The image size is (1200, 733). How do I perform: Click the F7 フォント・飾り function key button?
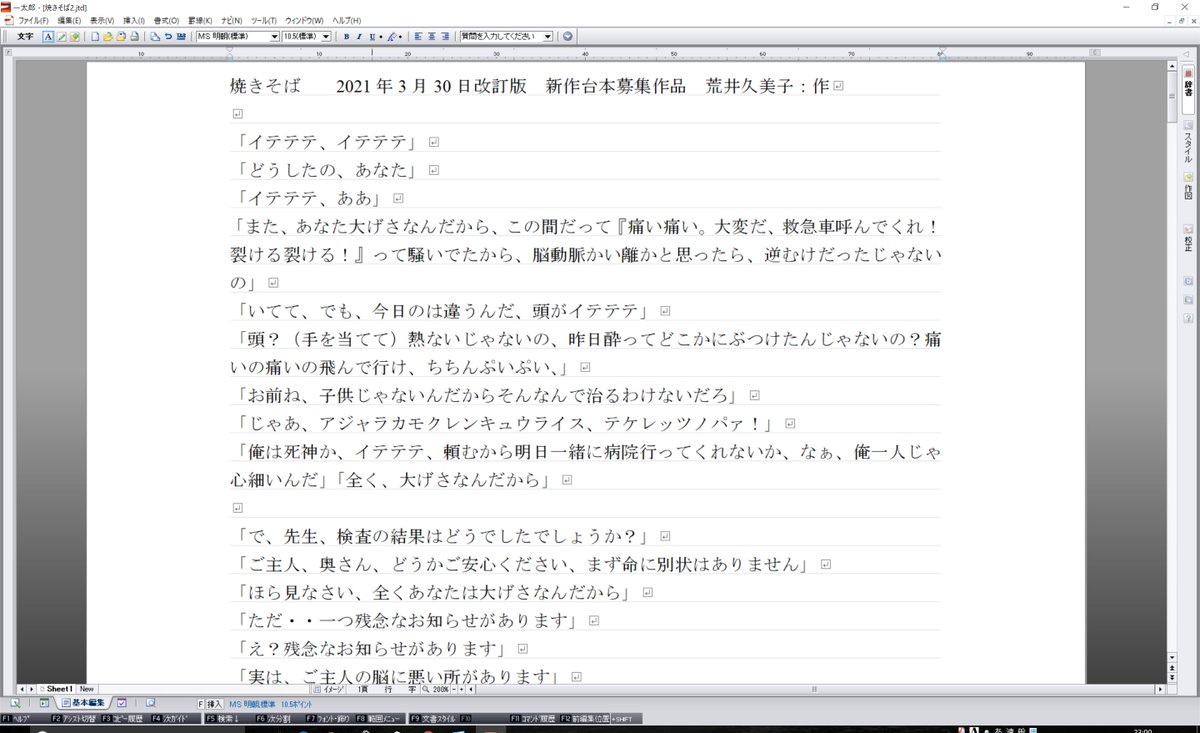[328, 718]
